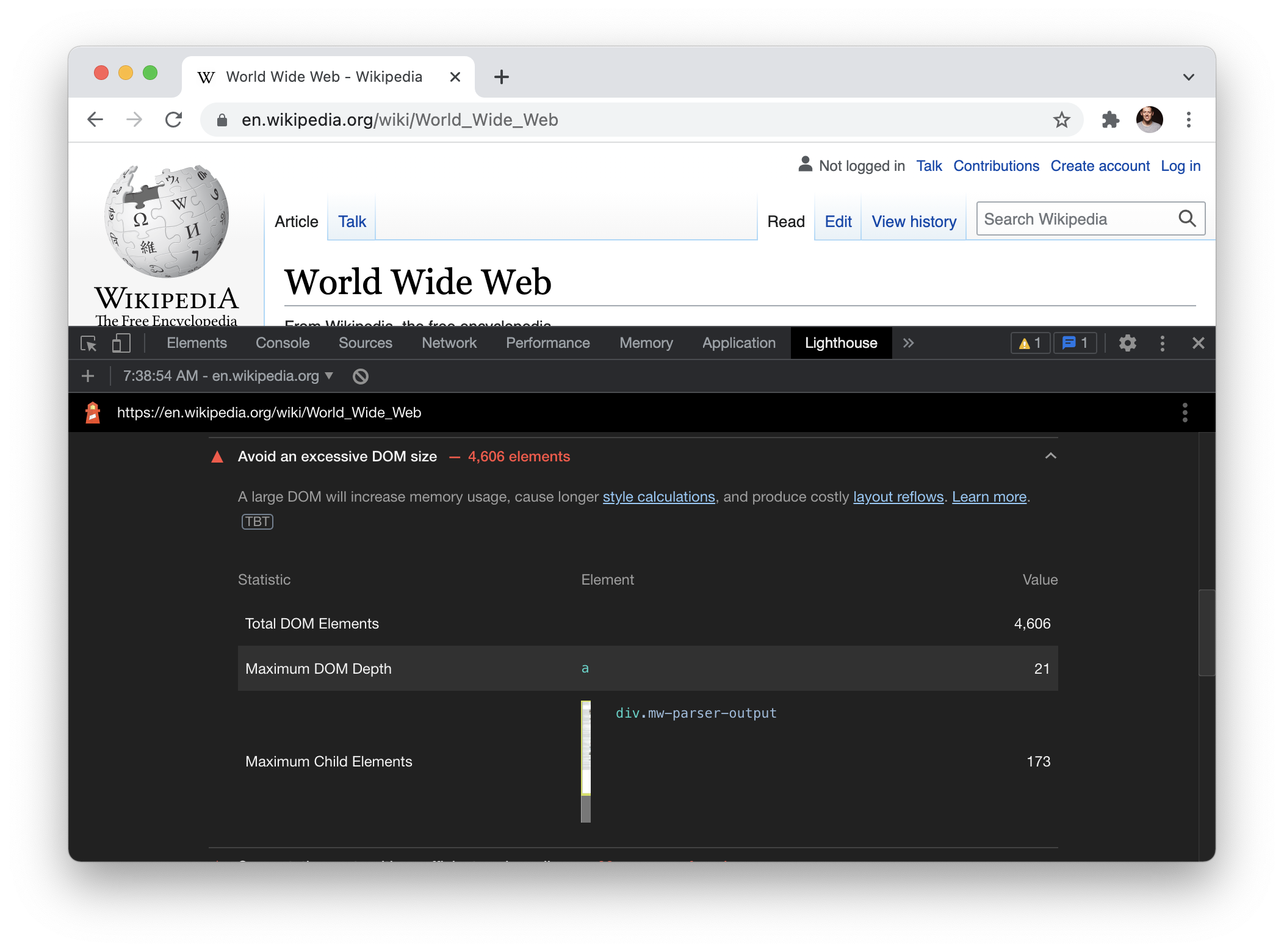1284x952 pixels.
Task: Click the Memory panel tab icon
Action: pos(645,343)
